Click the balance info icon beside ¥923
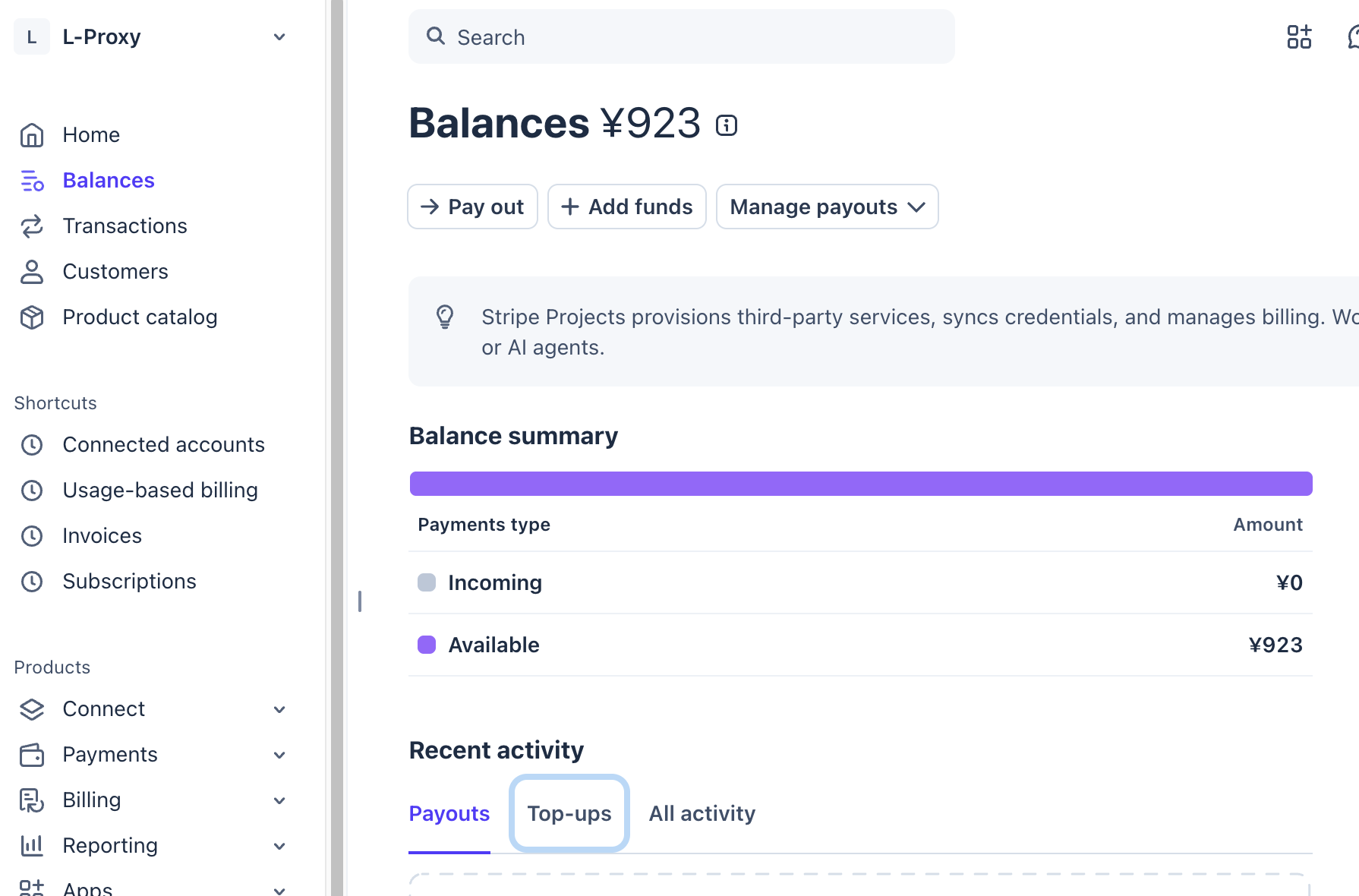 click(x=727, y=125)
